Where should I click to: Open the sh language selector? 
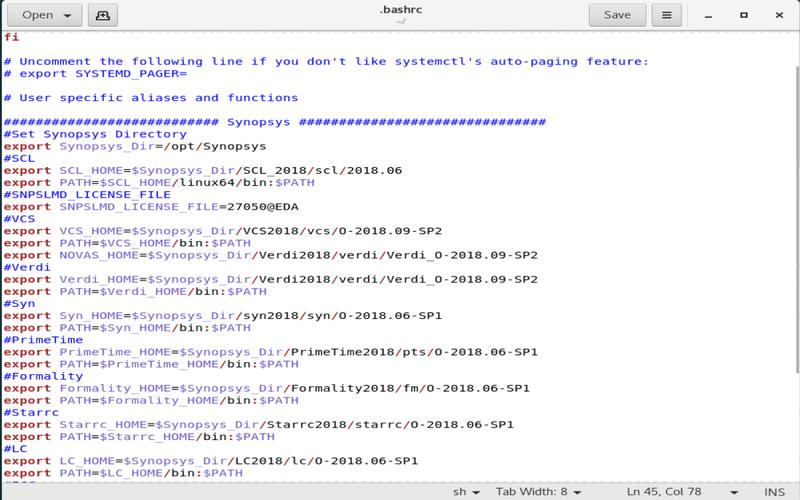coord(466,492)
